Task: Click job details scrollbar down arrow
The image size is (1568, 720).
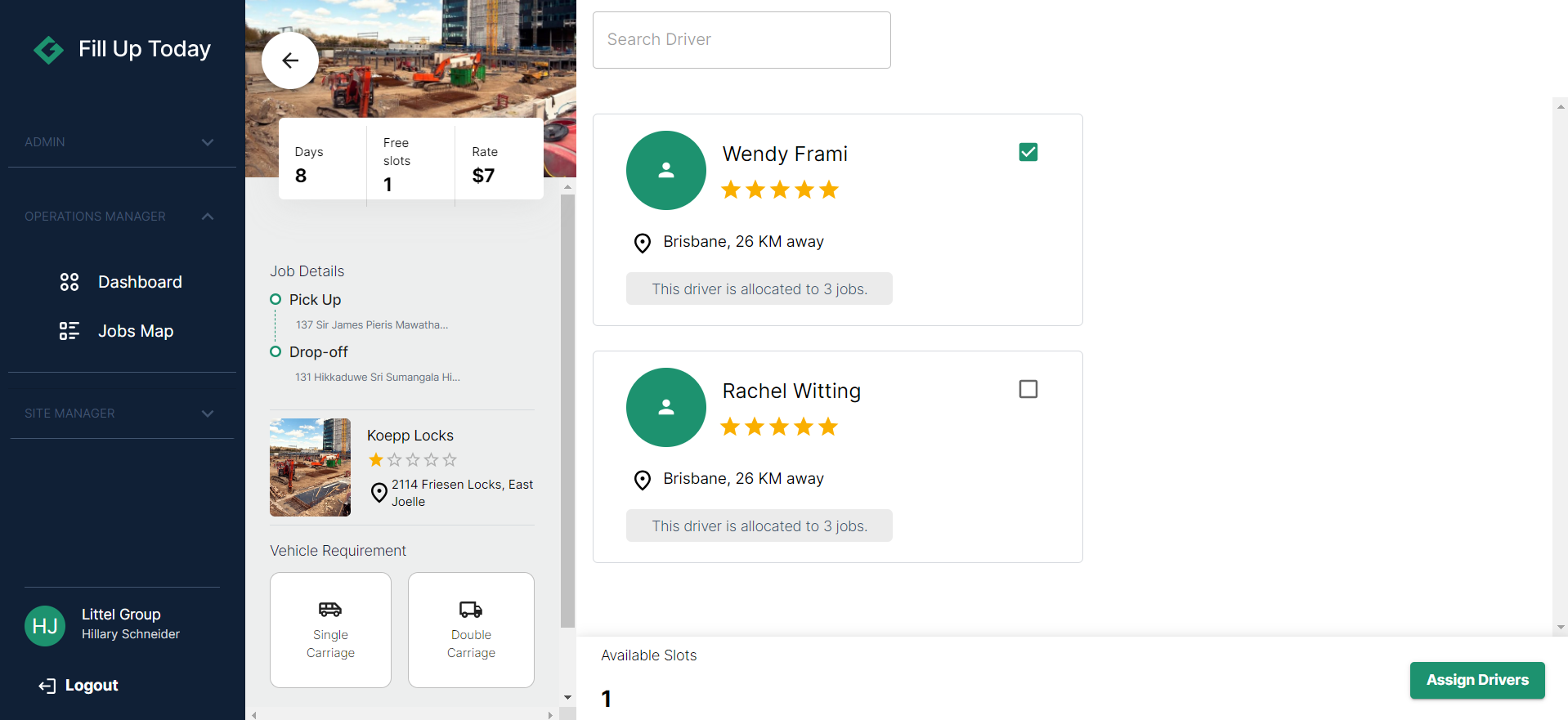Action: point(567,697)
